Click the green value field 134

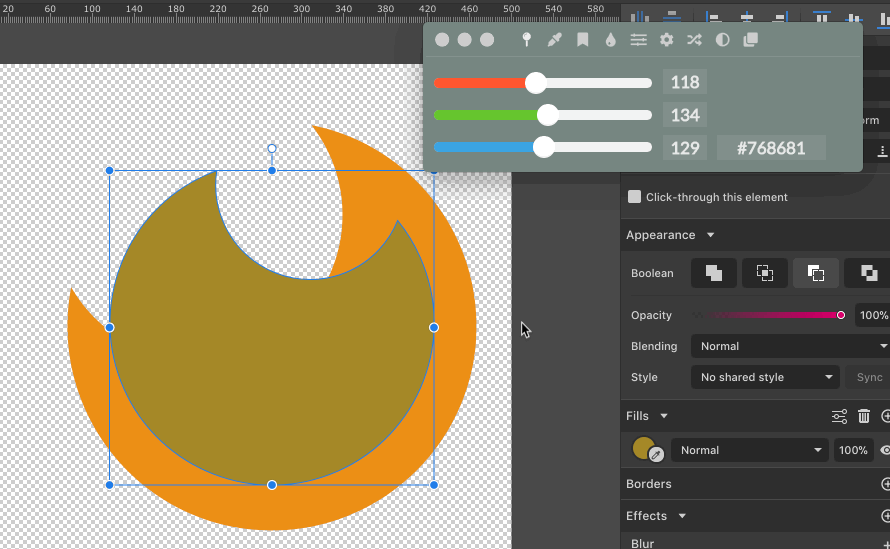tap(685, 115)
